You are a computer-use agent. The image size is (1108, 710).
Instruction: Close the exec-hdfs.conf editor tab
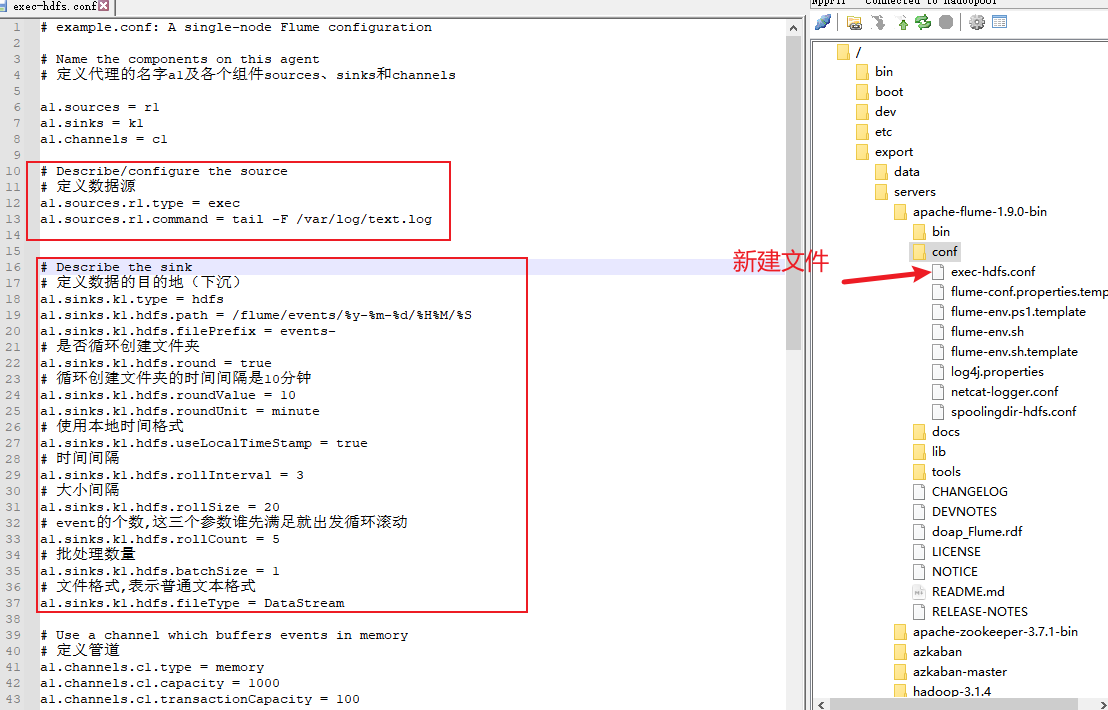(104, 6)
